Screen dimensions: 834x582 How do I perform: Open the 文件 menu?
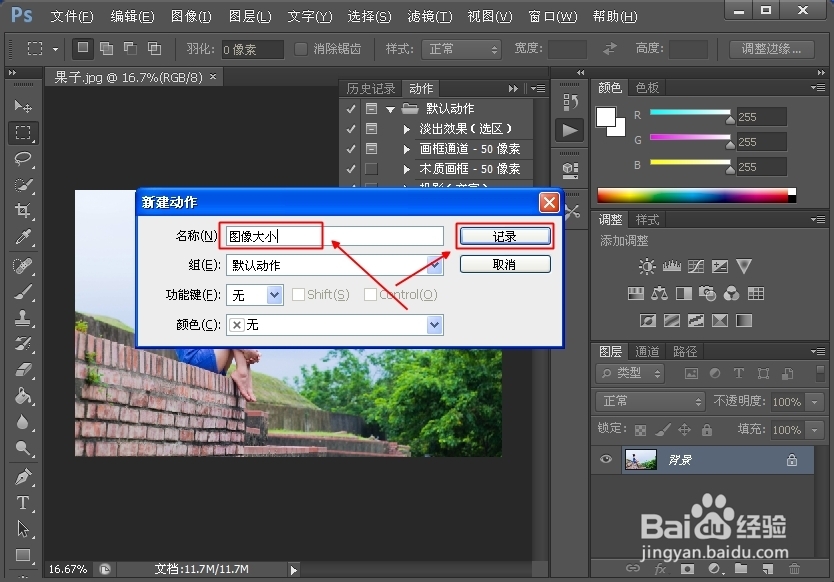click(x=72, y=16)
